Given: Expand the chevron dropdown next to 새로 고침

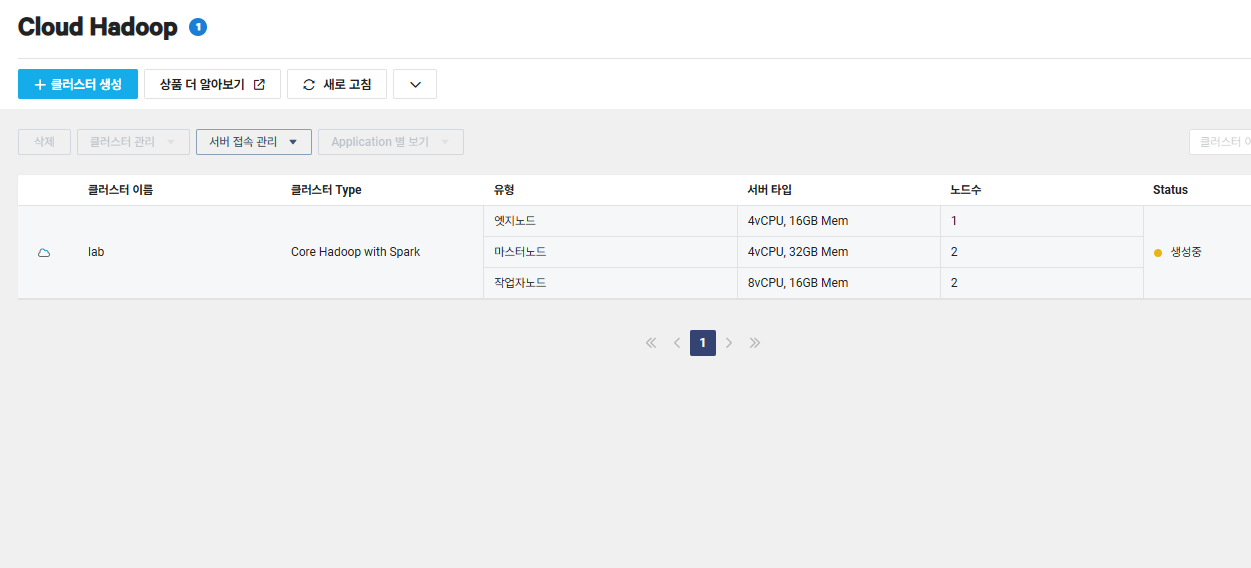Looking at the screenshot, I should [x=415, y=84].
